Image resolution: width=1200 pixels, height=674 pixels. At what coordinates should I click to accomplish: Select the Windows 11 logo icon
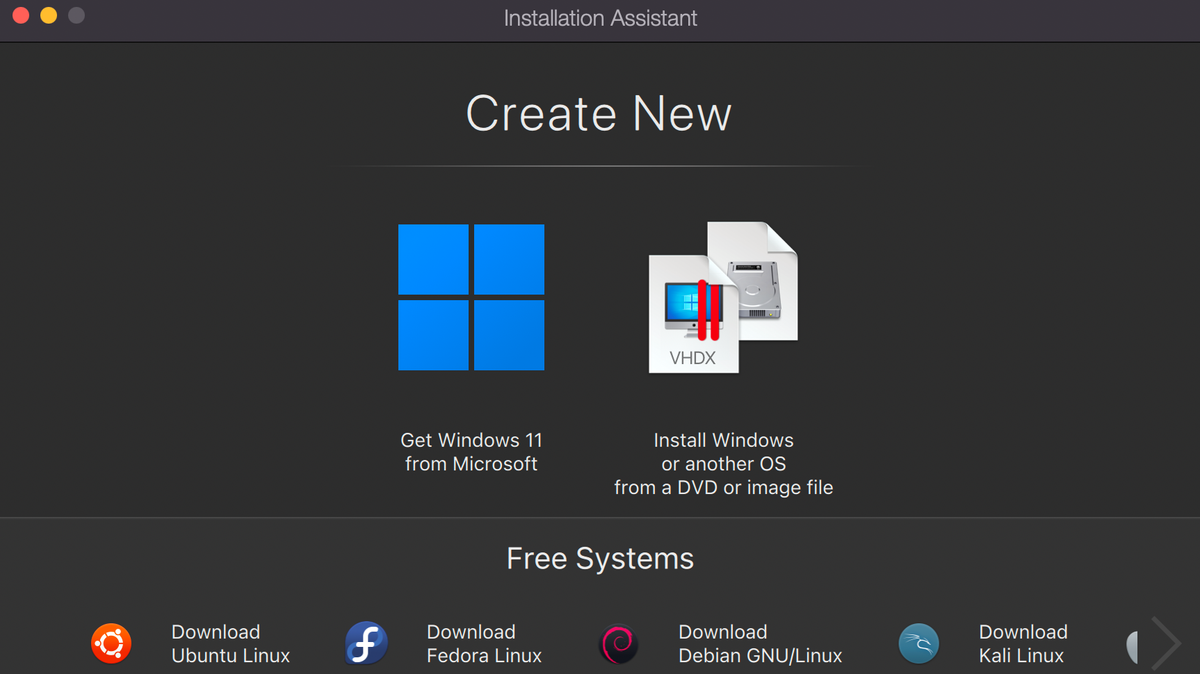[x=471, y=297]
